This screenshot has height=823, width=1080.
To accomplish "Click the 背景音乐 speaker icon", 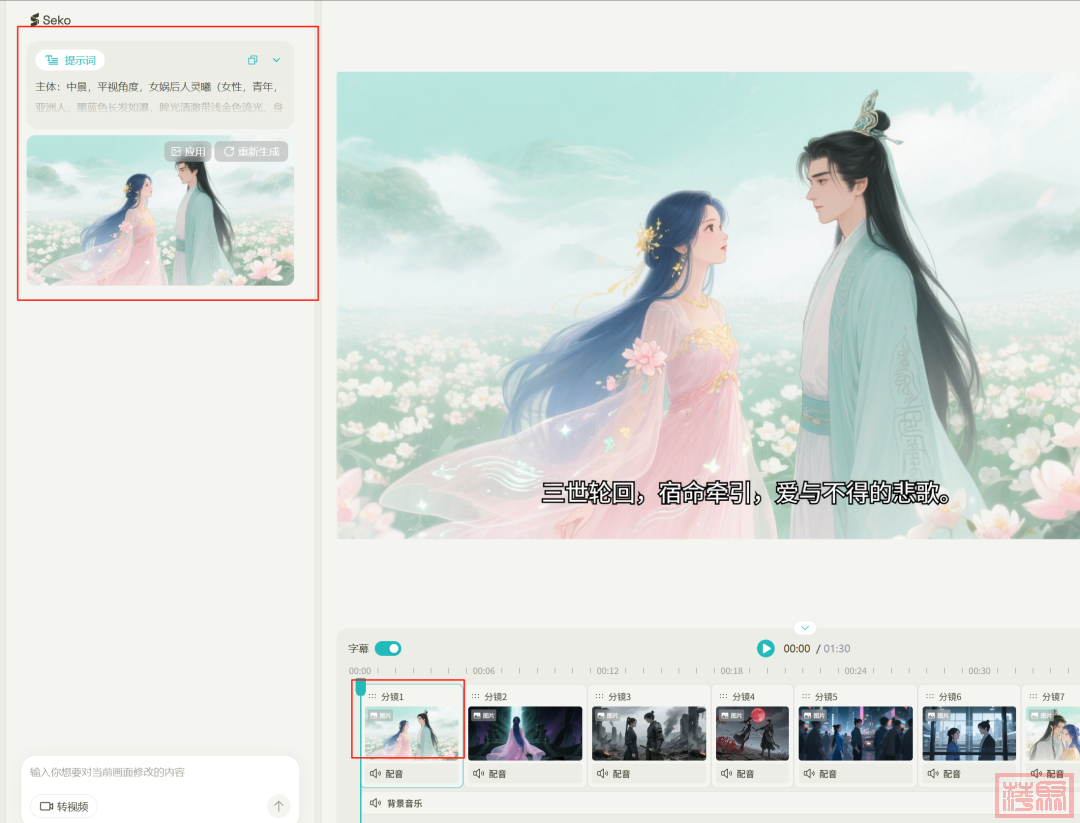I will point(376,803).
